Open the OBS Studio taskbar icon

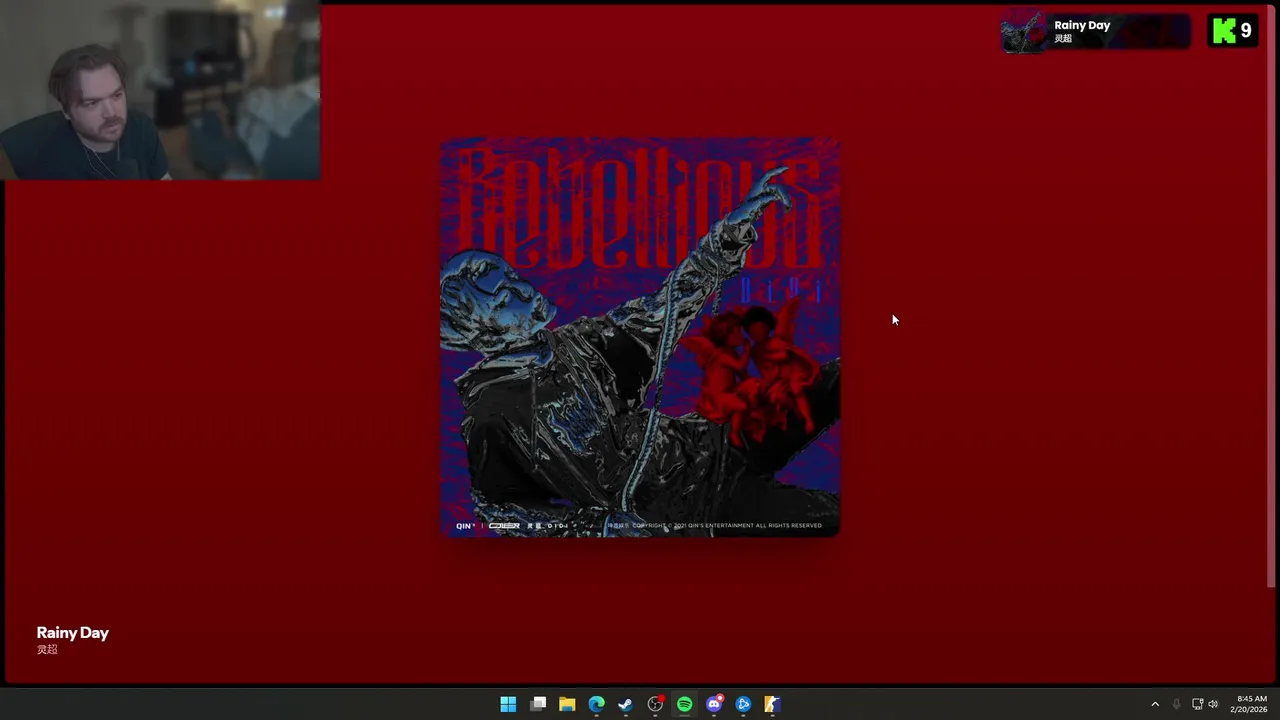(x=655, y=704)
